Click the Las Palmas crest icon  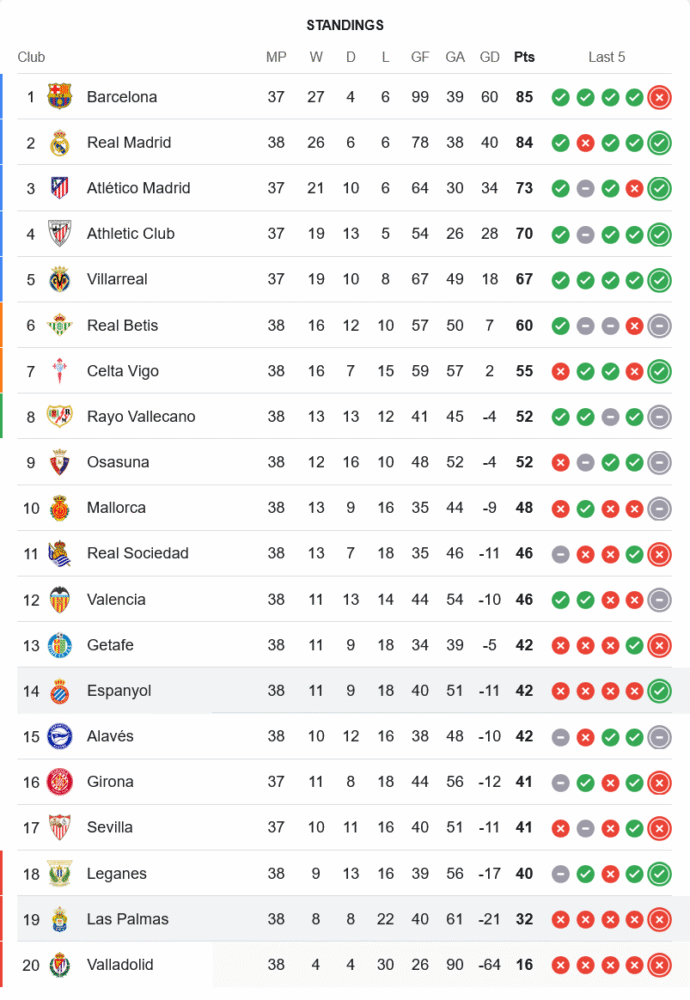(60, 919)
